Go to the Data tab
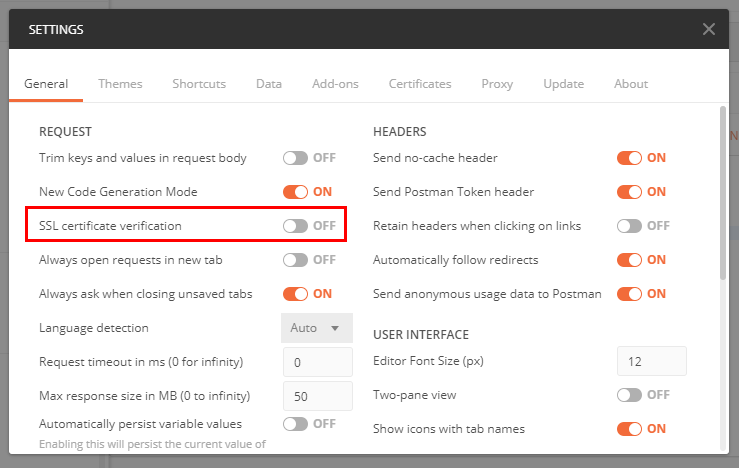739x468 pixels. point(269,84)
